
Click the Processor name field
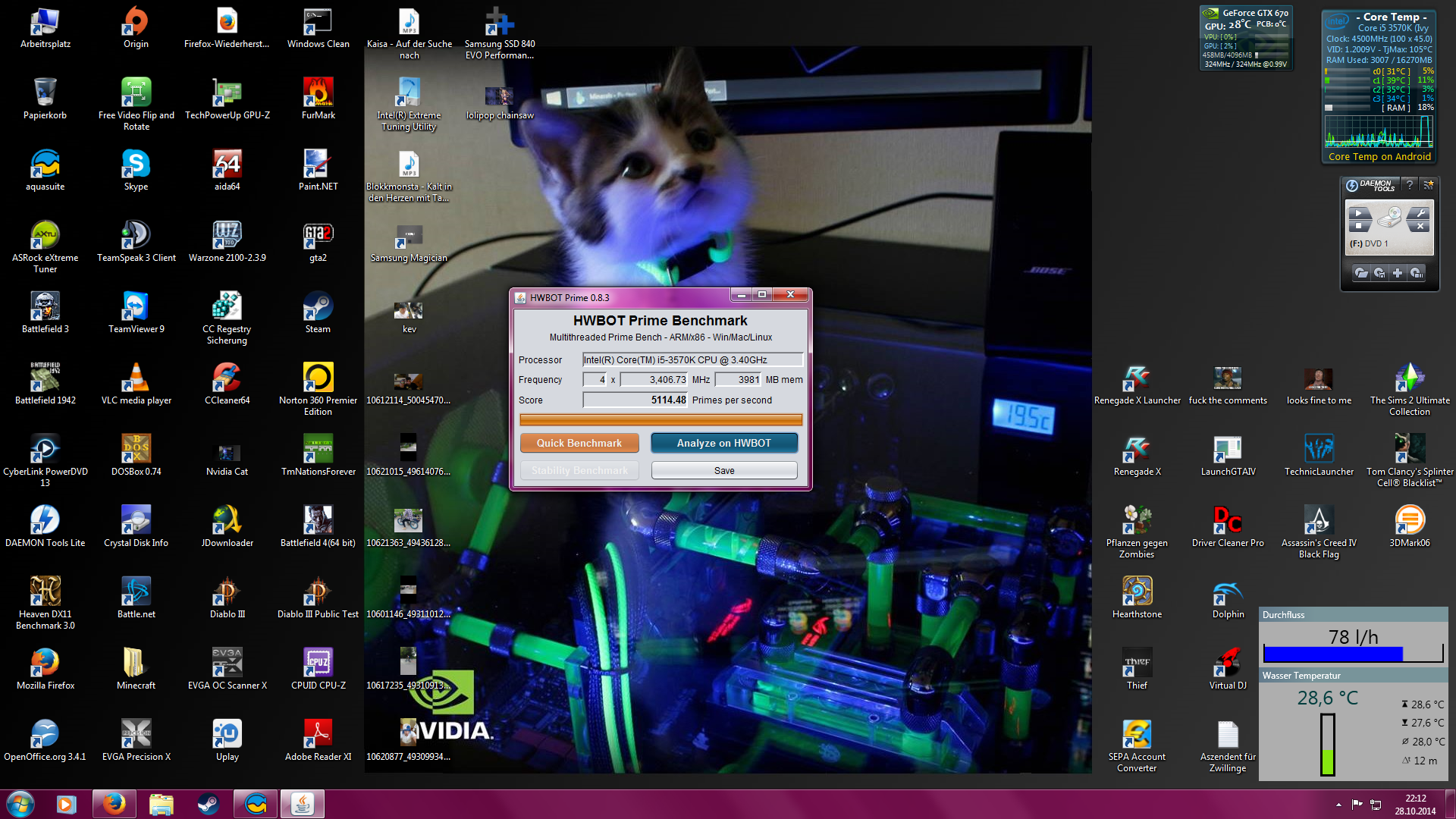[x=692, y=359]
